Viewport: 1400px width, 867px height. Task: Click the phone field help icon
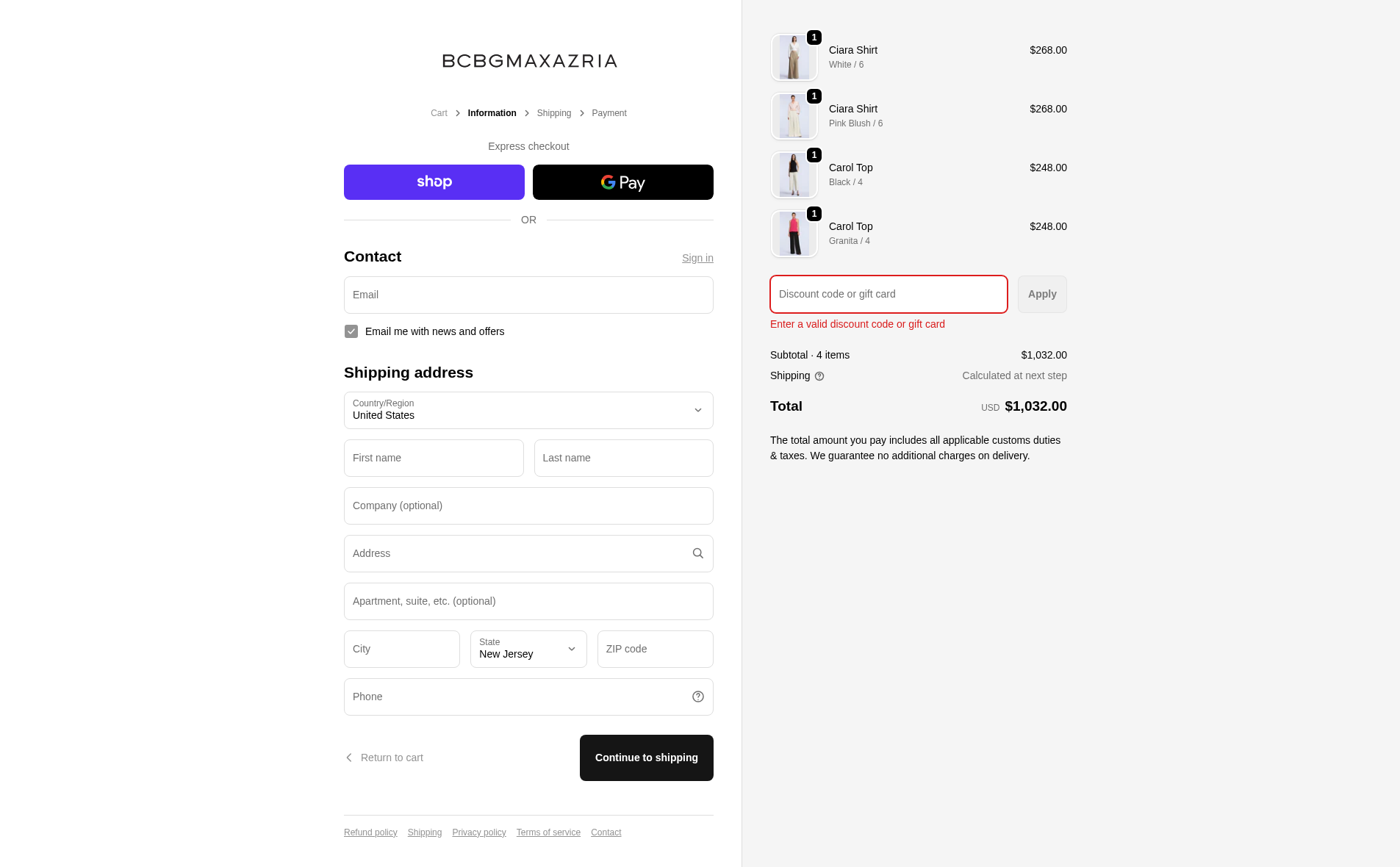(697, 697)
